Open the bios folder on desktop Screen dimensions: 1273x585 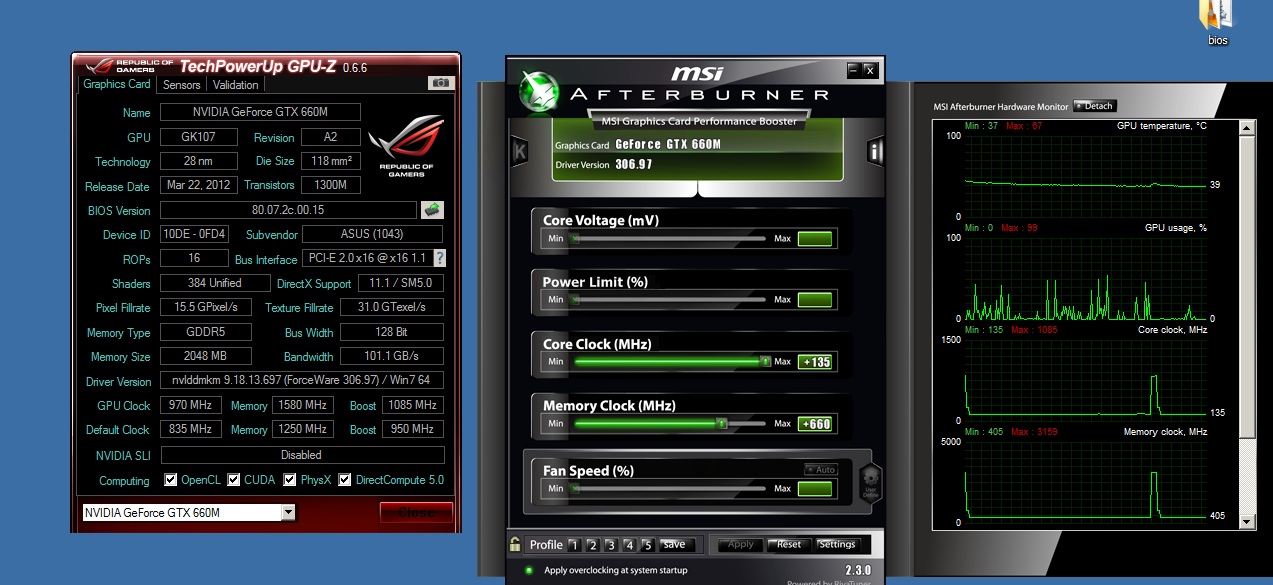coord(1218,23)
